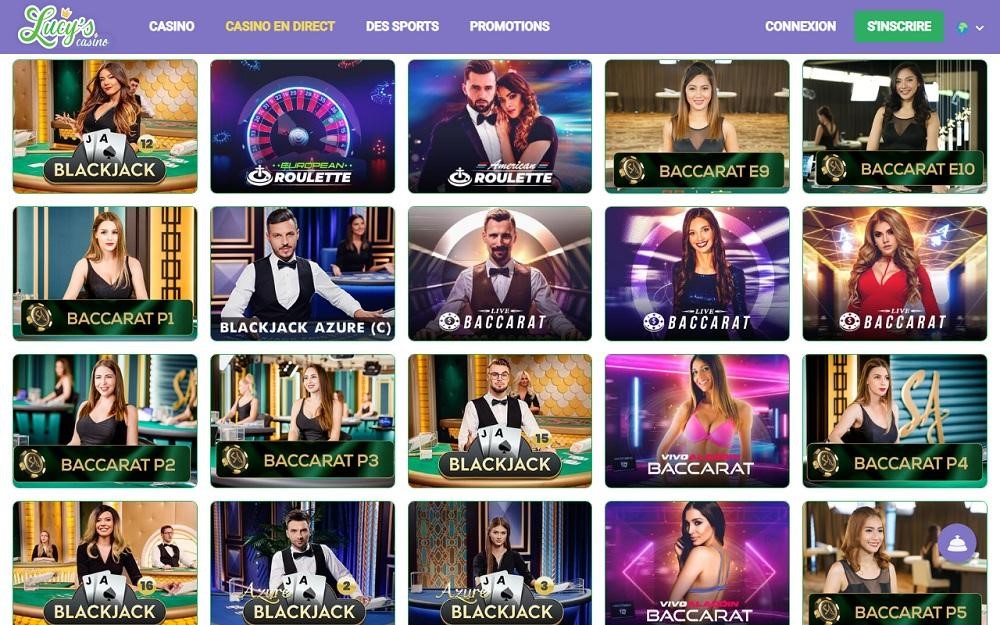The width and height of the screenshot is (1000, 625).
Task: Open the Blackjack 15 table
Action: tap(500, 421)
